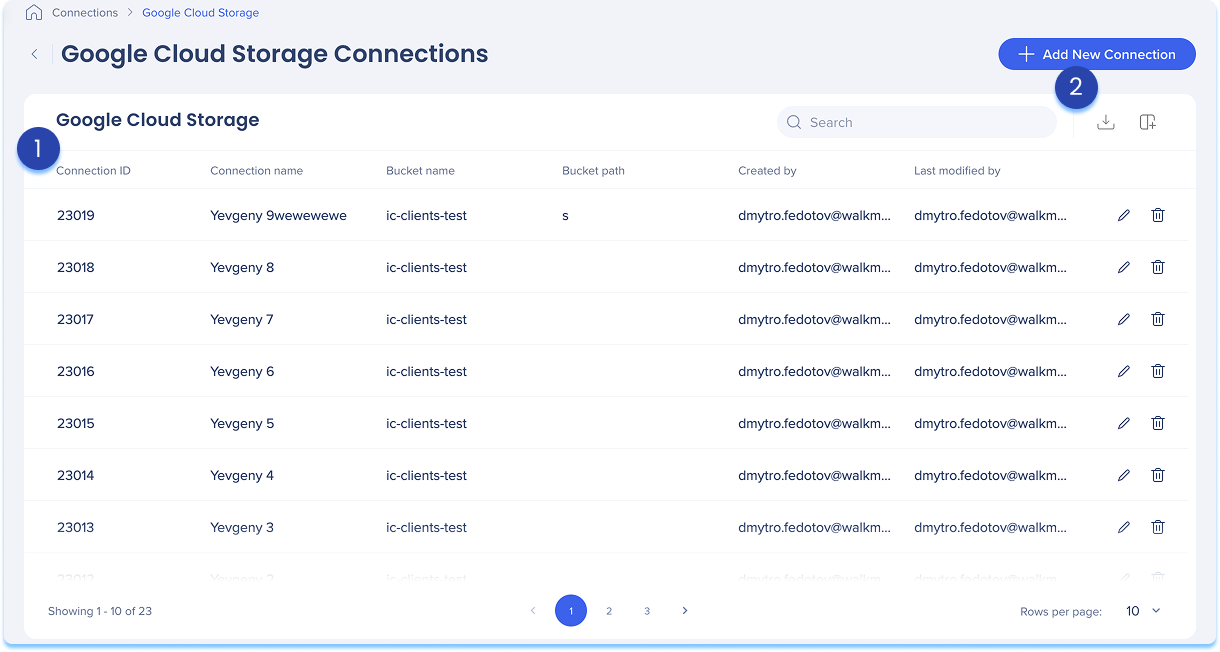1220x652 pixels.
Task: Open Rows per page dropdown
Action: click(x=1143, y=611)
